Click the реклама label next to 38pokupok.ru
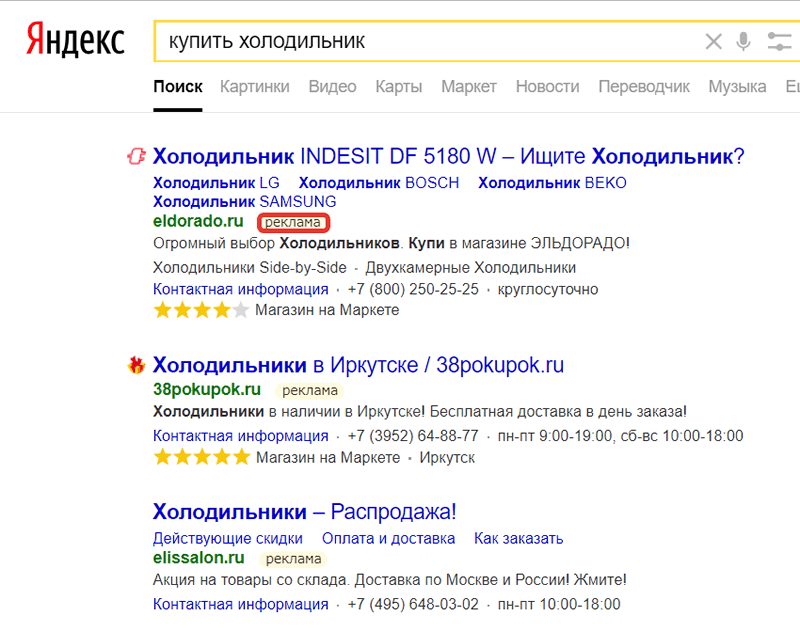This screenshot has width=800, height=632. click(310, 391)
